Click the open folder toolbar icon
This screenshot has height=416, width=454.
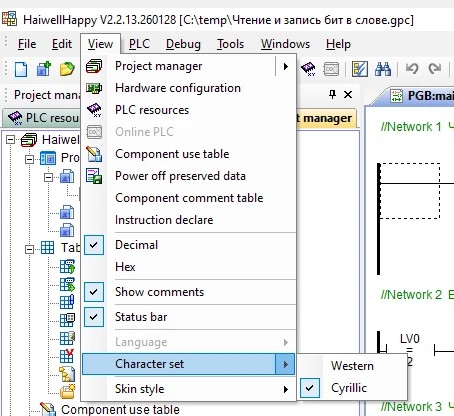pos(67,69)
